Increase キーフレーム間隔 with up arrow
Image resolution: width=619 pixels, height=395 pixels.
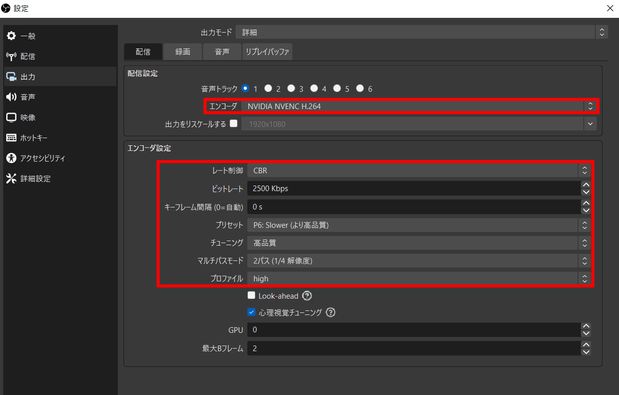coord(586,203)
